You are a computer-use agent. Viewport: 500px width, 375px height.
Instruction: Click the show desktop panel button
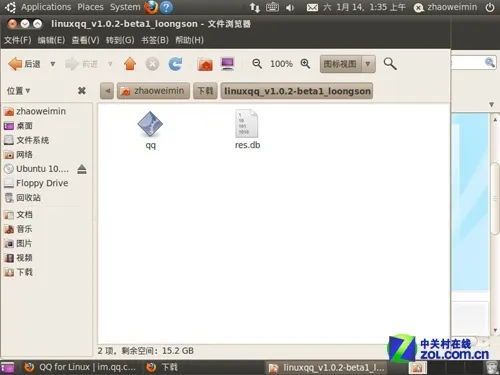coord(7,368)
